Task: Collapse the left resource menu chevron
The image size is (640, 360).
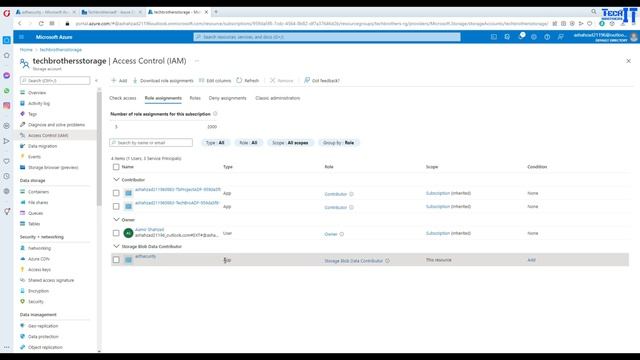Action: (x=96, y=80)
